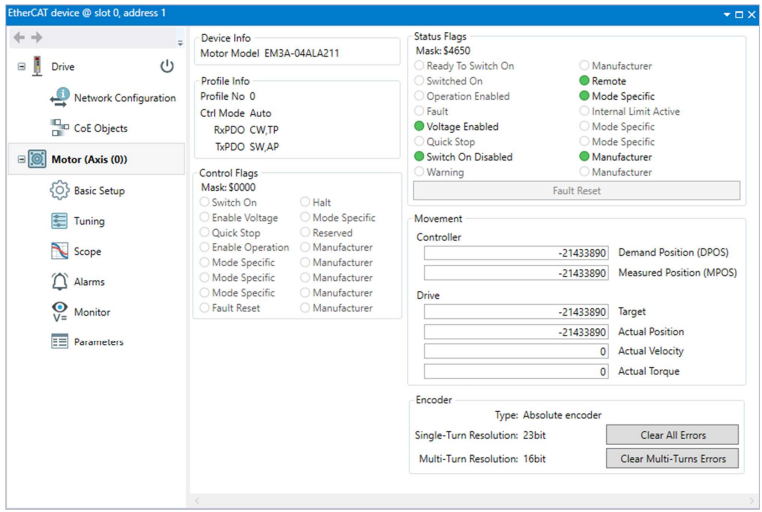The image size is (762, 512).
Task: Click the Single-Turn Resolution 23bit value
Action: (x=534, y=435)
